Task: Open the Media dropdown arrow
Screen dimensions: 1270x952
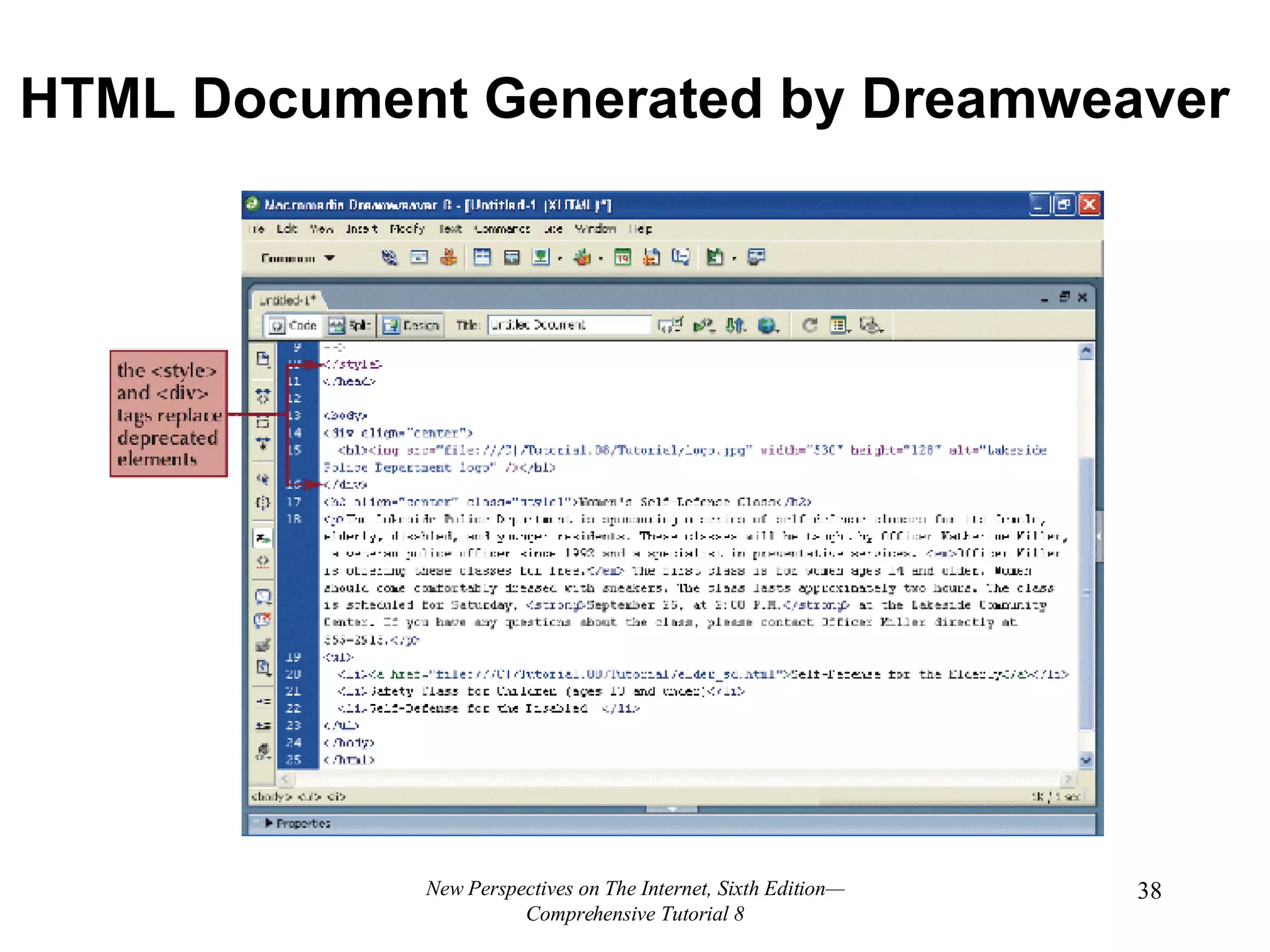Action: coord(600,259)
